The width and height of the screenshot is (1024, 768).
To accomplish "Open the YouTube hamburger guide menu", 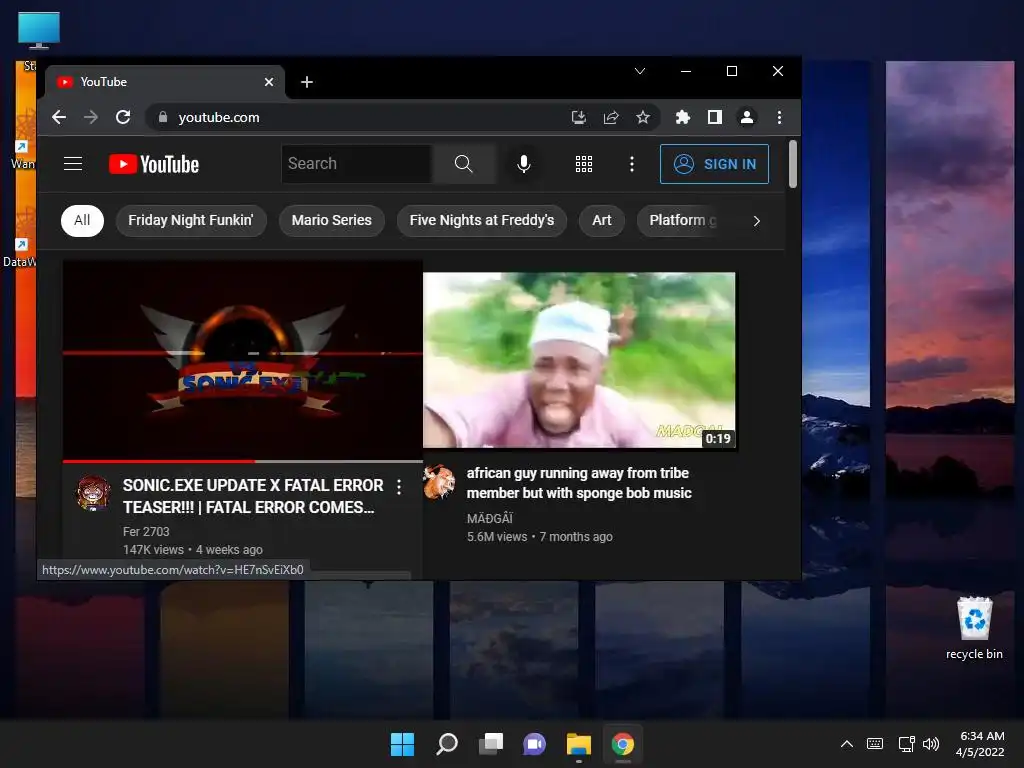I will point(73,164).
